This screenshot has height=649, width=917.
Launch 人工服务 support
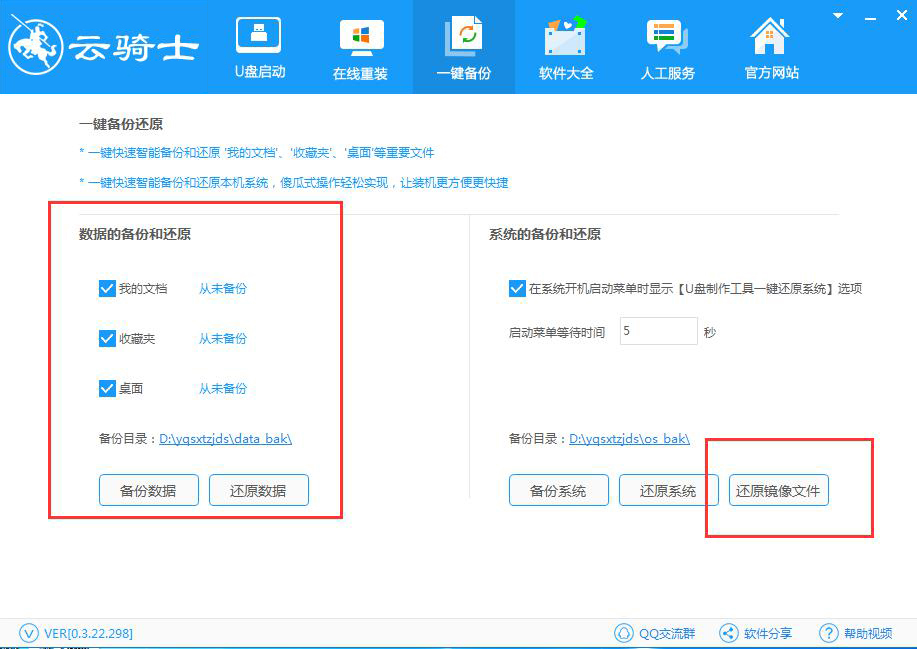click(x=667, y=45)
